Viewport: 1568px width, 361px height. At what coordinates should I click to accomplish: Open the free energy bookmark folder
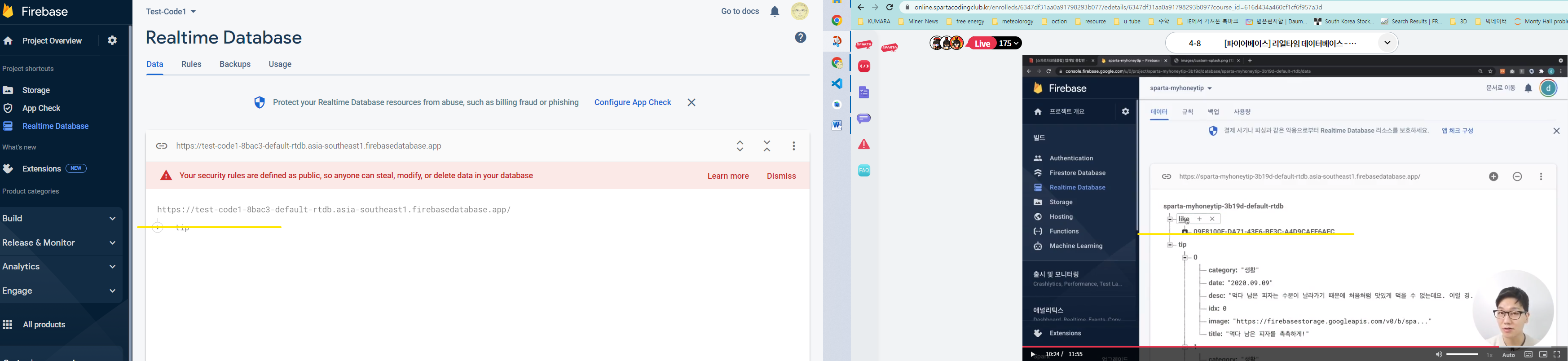[965, 22]
